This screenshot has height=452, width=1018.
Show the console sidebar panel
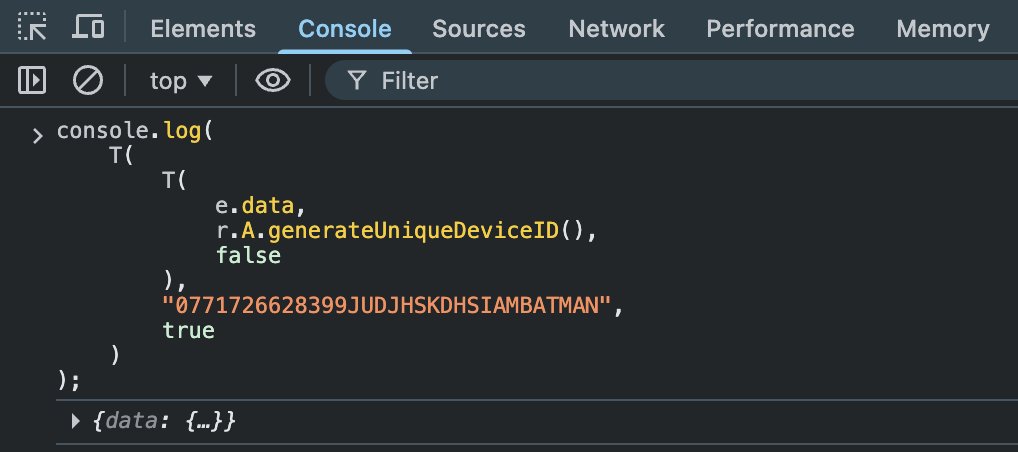32,81
